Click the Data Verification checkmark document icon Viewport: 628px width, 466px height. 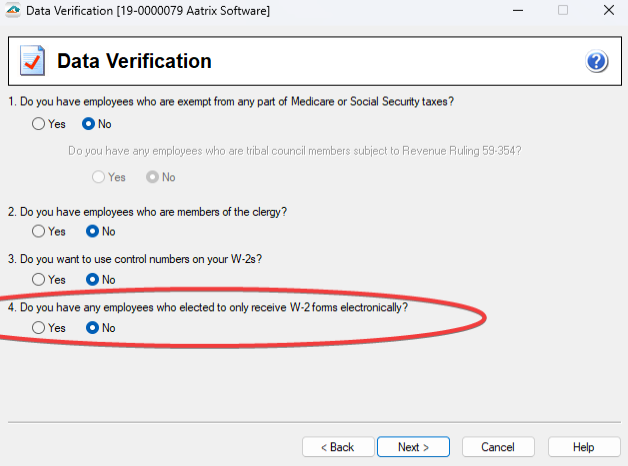click(x=31, y=62)
